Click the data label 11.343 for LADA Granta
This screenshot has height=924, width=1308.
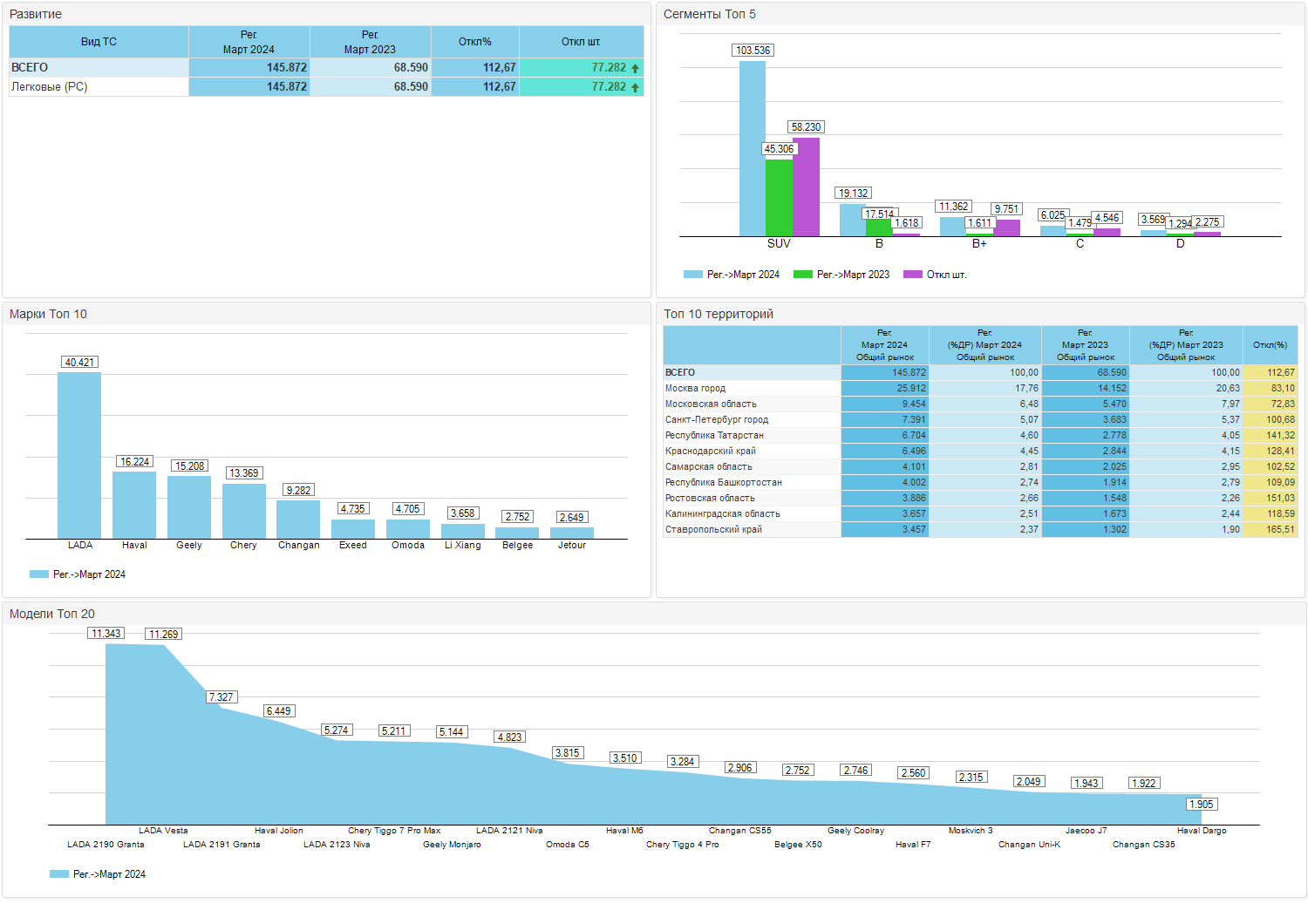[106, 634]
